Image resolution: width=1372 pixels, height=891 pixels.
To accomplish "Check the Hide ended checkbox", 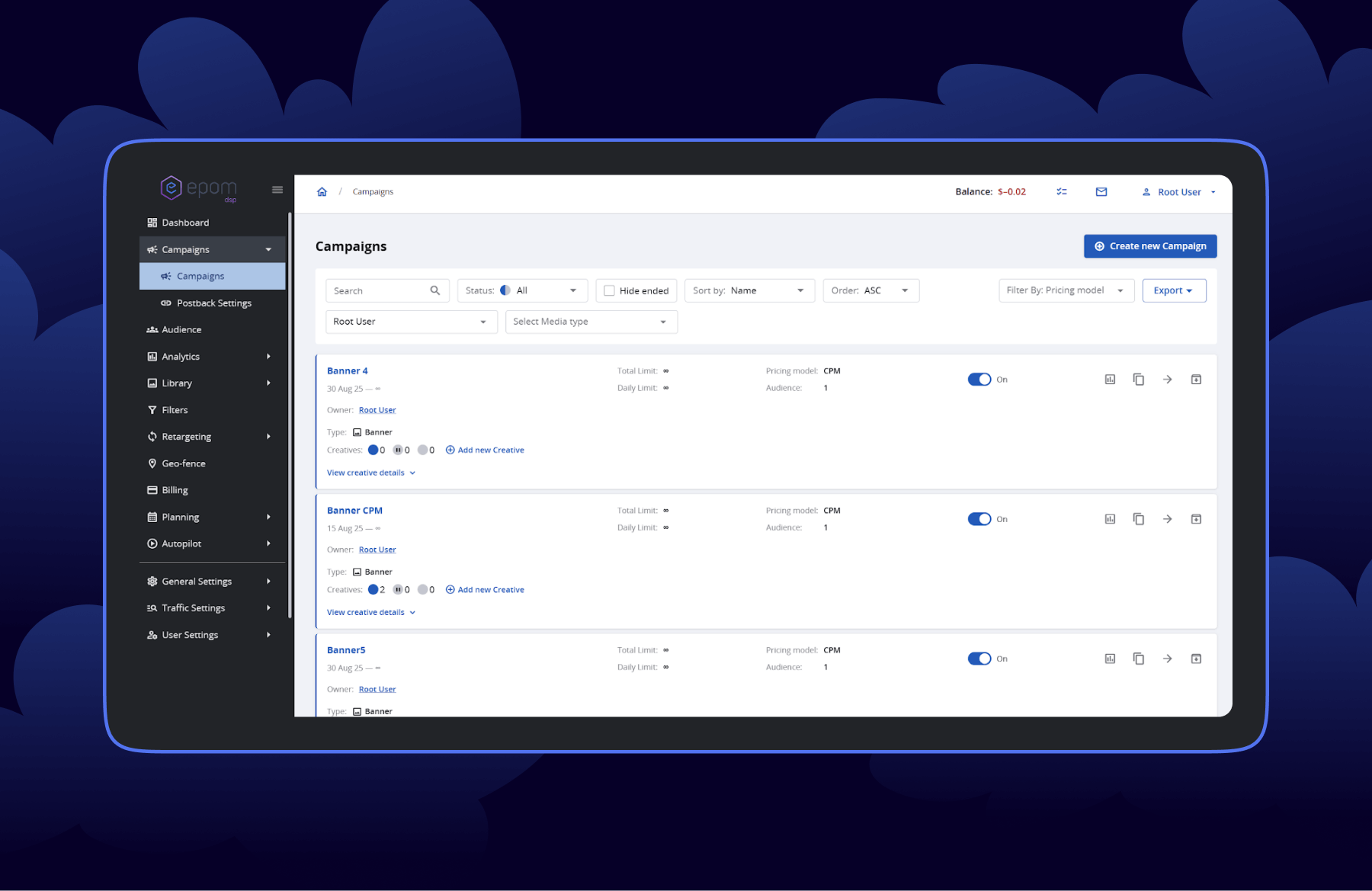I will 609,290.
